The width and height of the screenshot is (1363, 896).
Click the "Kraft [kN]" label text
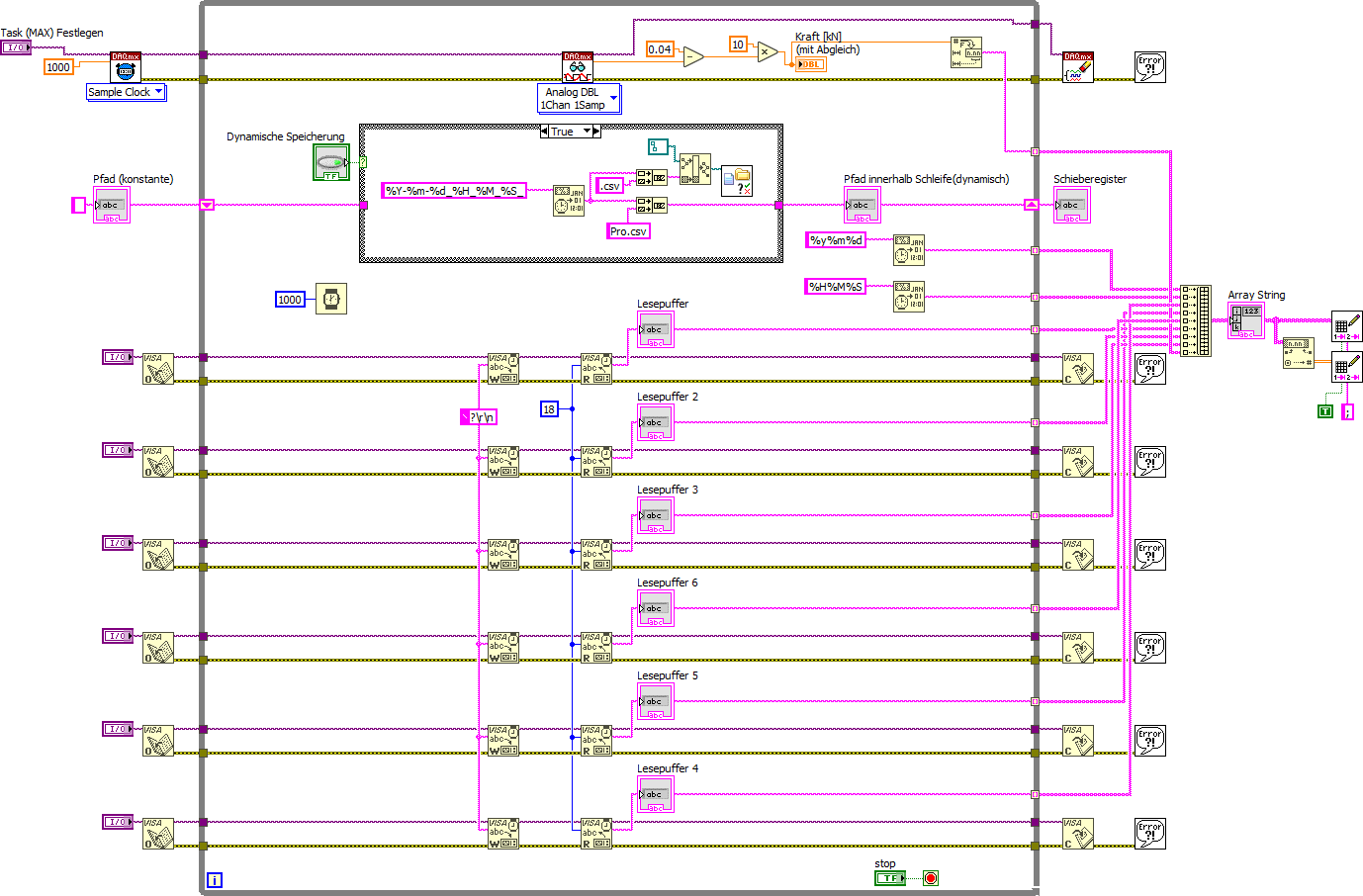pos(818,37)
